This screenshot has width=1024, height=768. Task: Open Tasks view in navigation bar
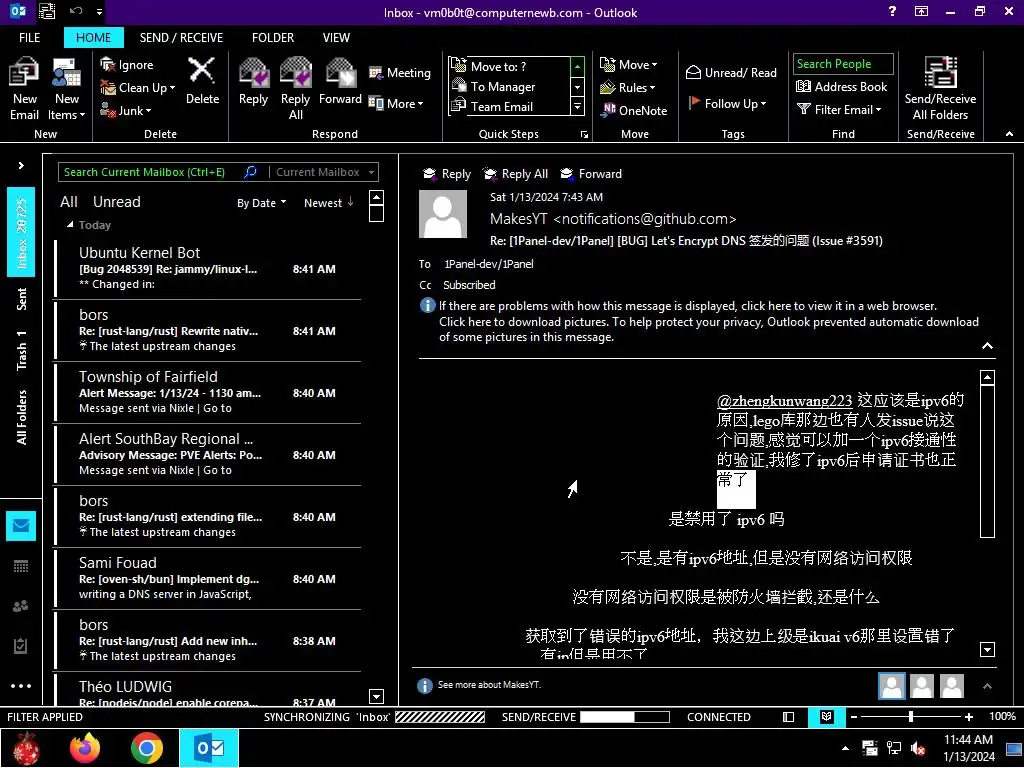pyautogui.click(x=21, y=646)
